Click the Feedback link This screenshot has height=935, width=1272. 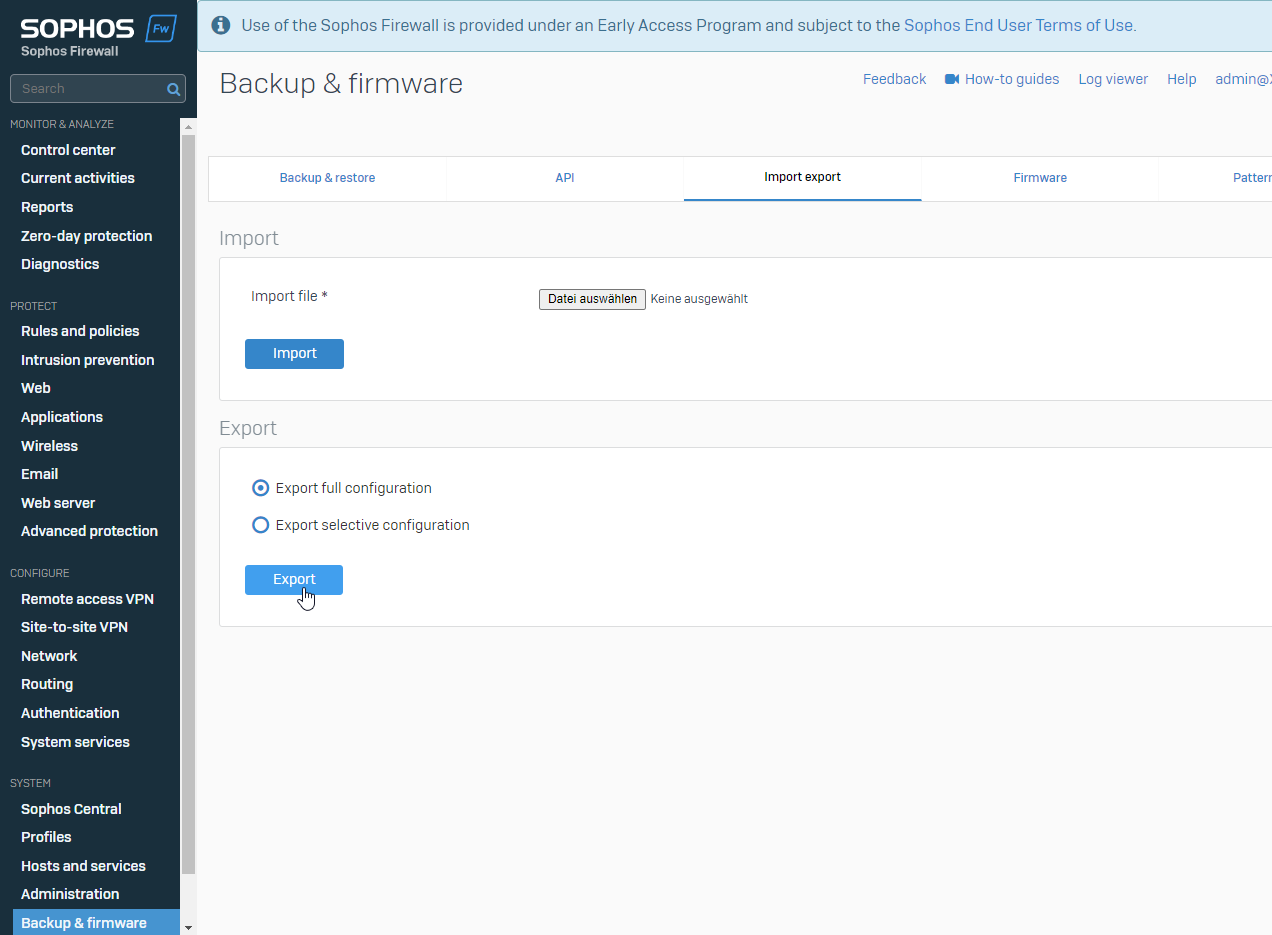pyautogui.click(x=894, y=79)
